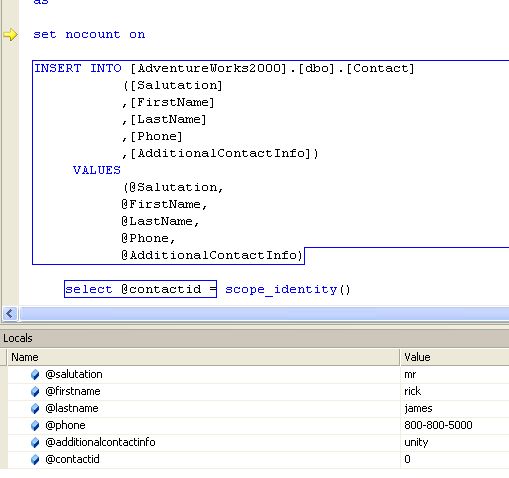Viewport: 509px width, 478px height.
Task: Click the @phone variable cube icon
Action: pyautogui.click(x=35, y=426)
